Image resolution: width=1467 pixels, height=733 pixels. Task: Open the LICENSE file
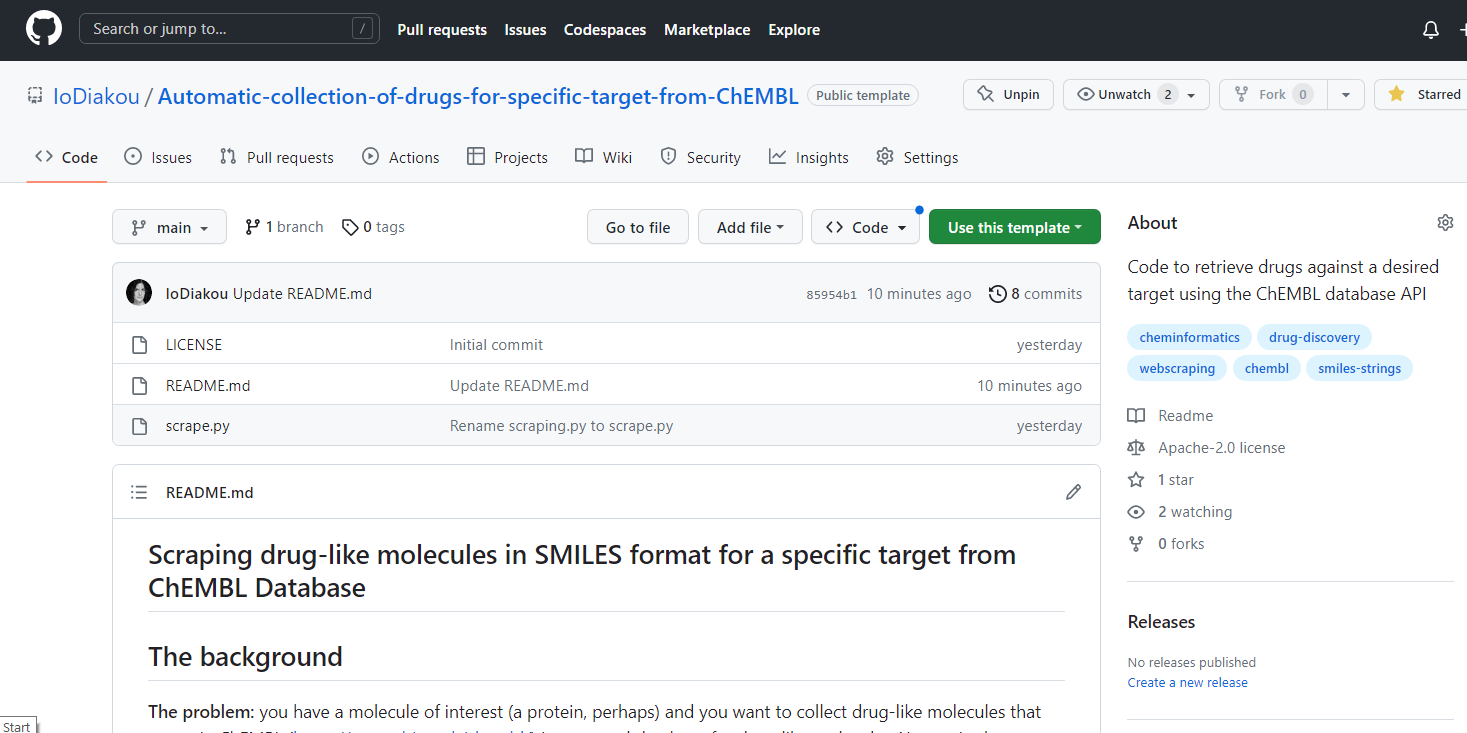point(194,344)
